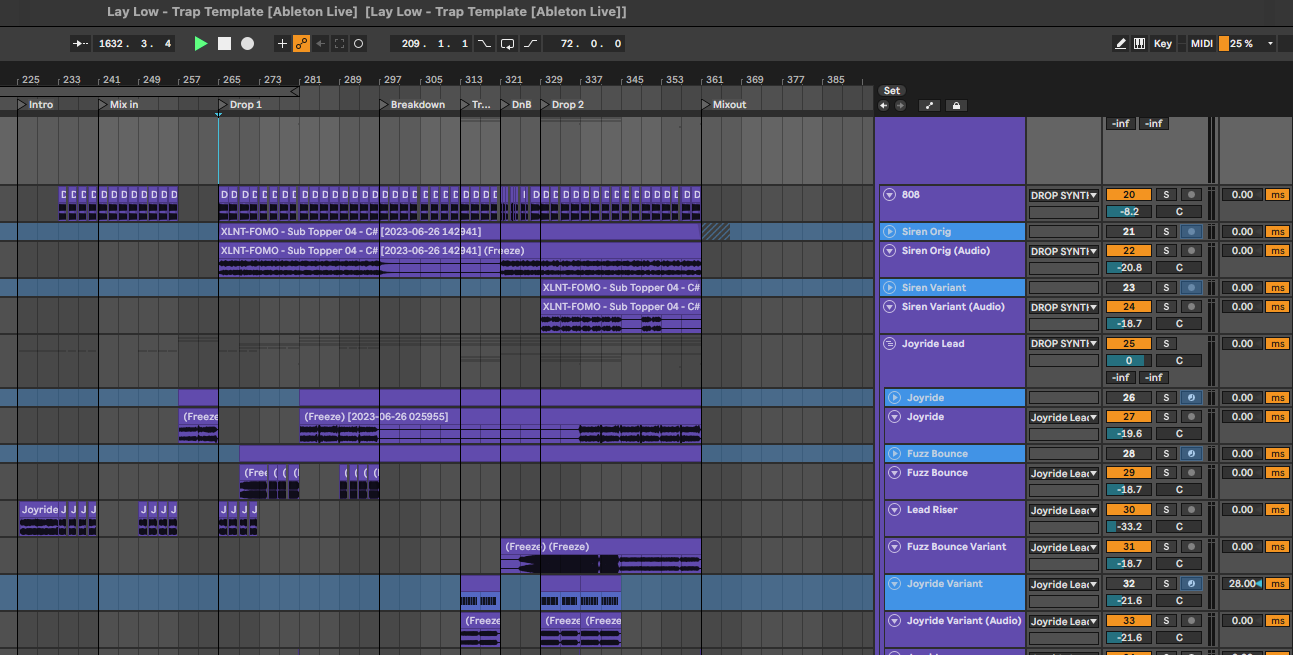Click the Arrangement Record button

[247, 44]
